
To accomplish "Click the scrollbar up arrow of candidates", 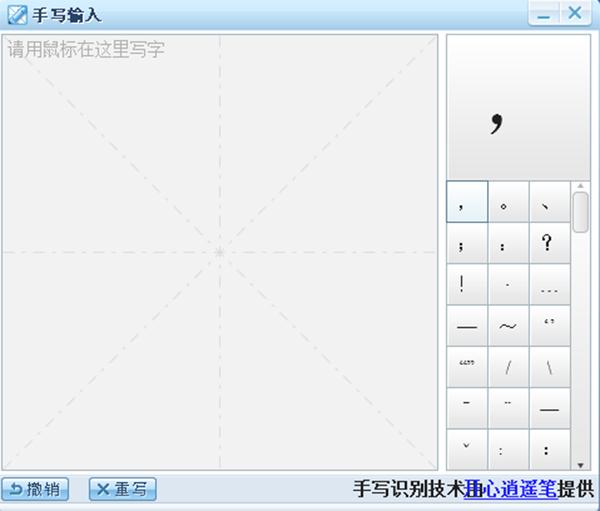I will tap(580, 186).
